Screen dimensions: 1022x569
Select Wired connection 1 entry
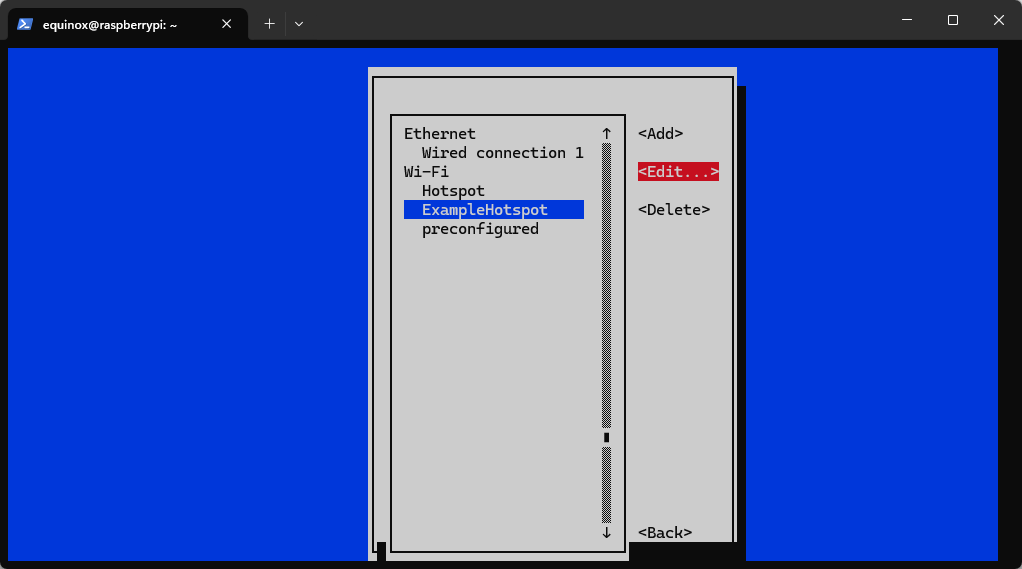(503, 153)
